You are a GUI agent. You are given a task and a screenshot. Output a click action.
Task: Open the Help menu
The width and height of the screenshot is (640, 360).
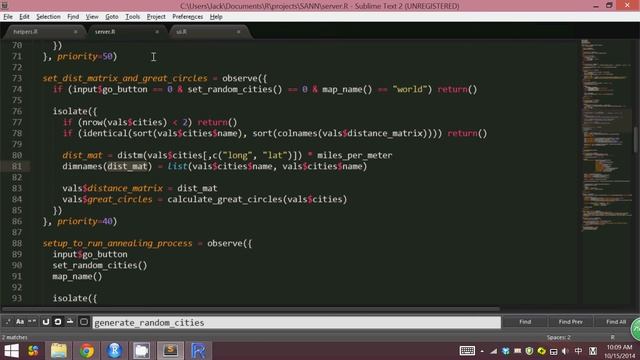coord(216,17)
